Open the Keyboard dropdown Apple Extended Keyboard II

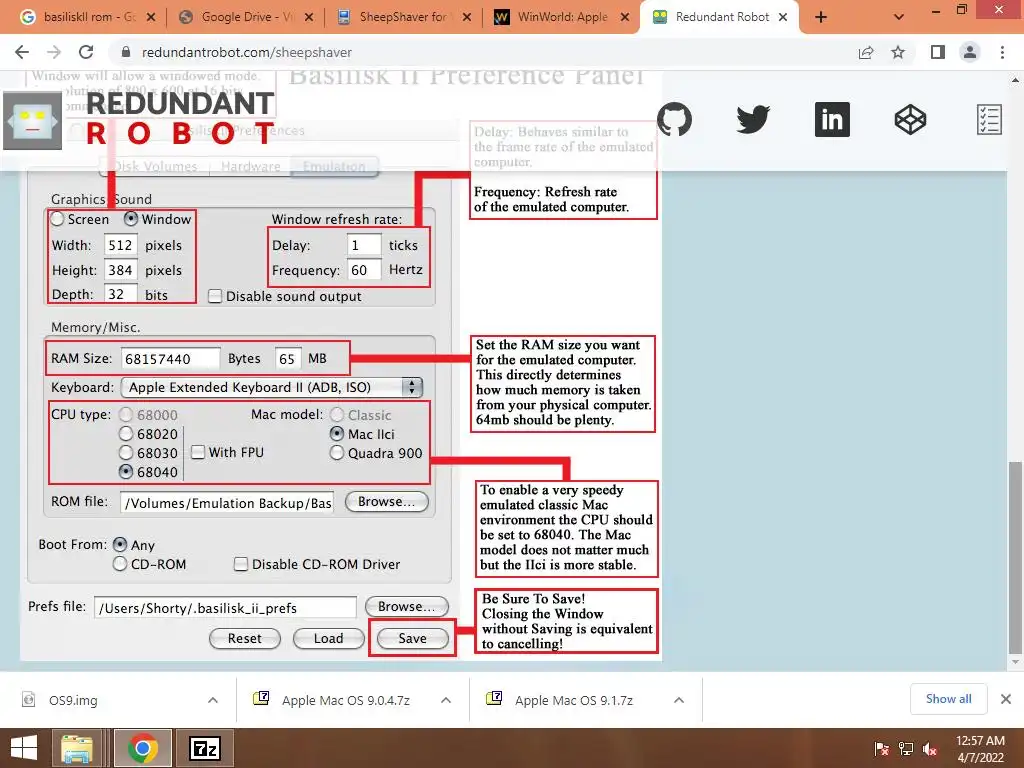click(x=272, y=387)
